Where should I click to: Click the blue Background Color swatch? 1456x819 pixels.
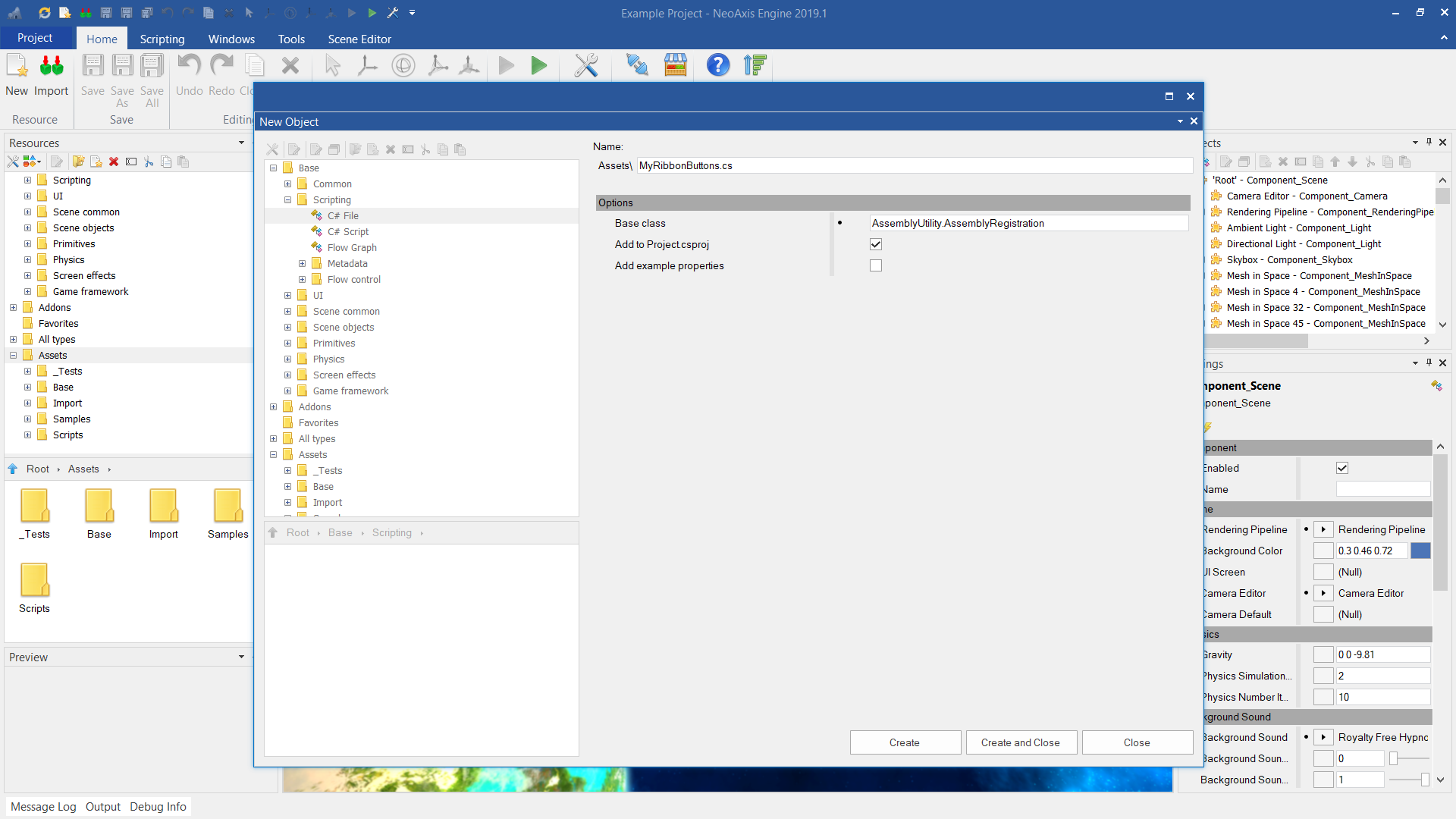click(x=1420, y=551)
